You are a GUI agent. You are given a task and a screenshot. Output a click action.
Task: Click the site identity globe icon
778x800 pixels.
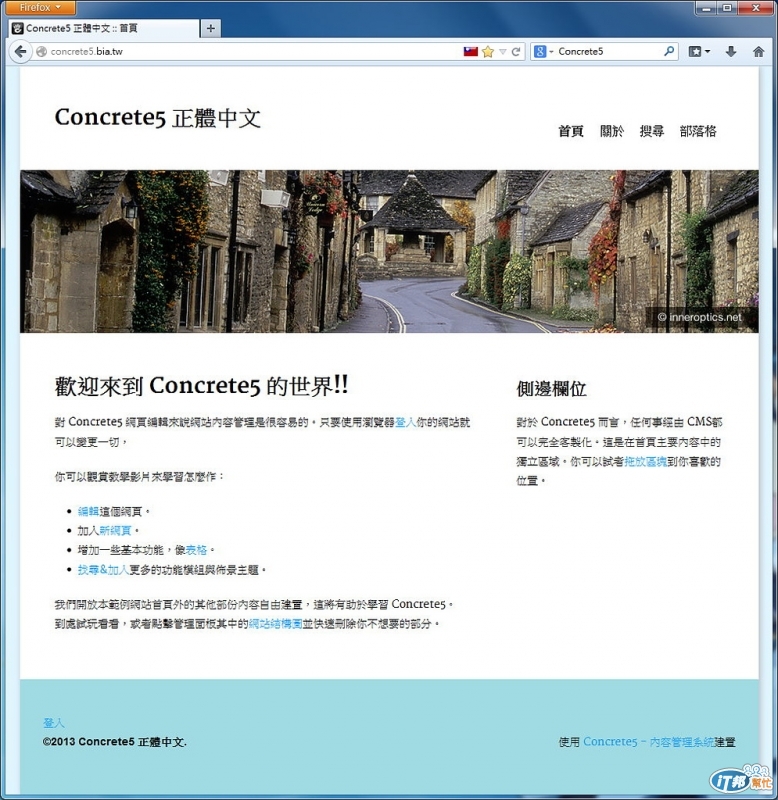coord(42,52)
